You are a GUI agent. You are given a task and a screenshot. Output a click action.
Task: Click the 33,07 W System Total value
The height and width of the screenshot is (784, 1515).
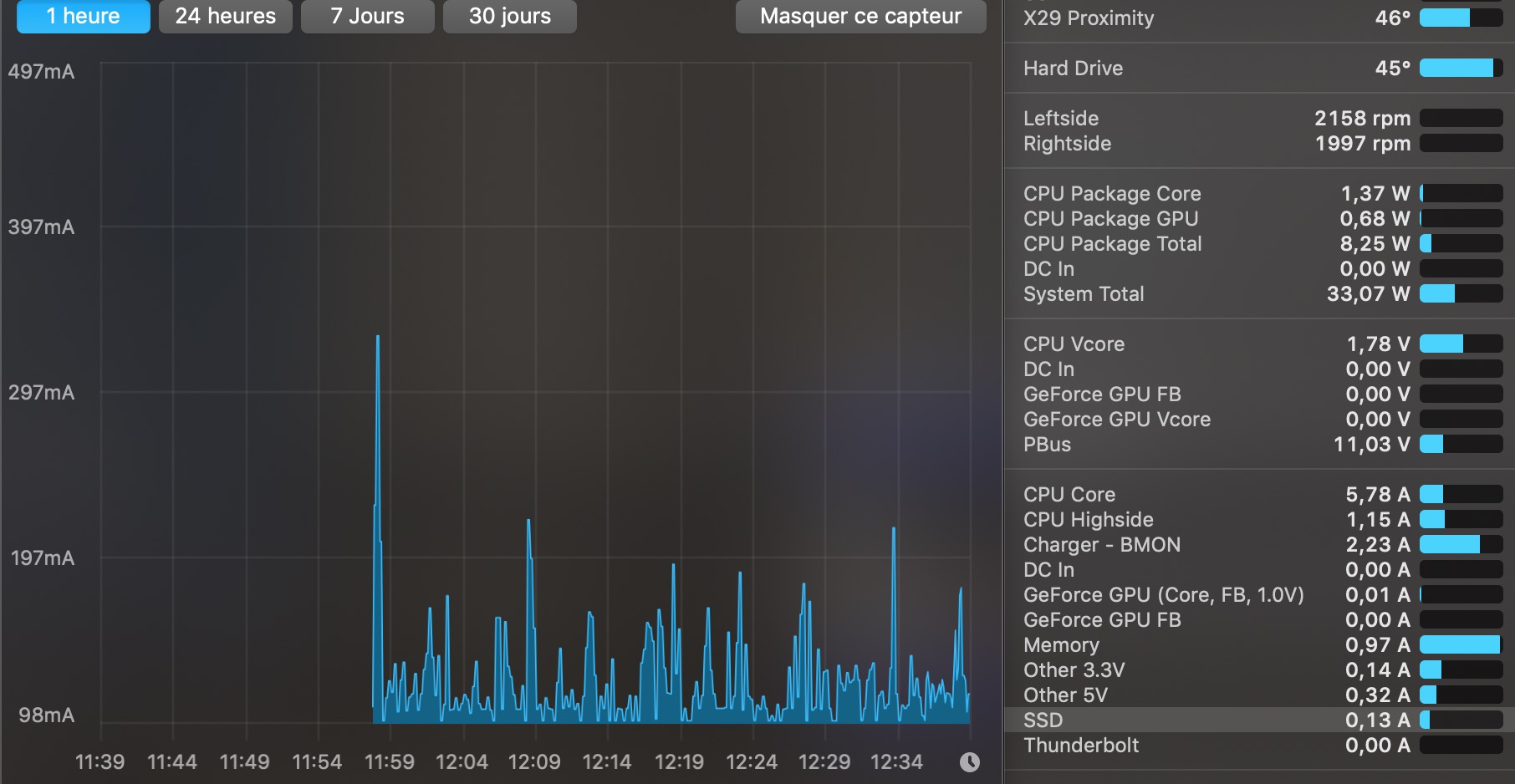(x=1368, y=293)
